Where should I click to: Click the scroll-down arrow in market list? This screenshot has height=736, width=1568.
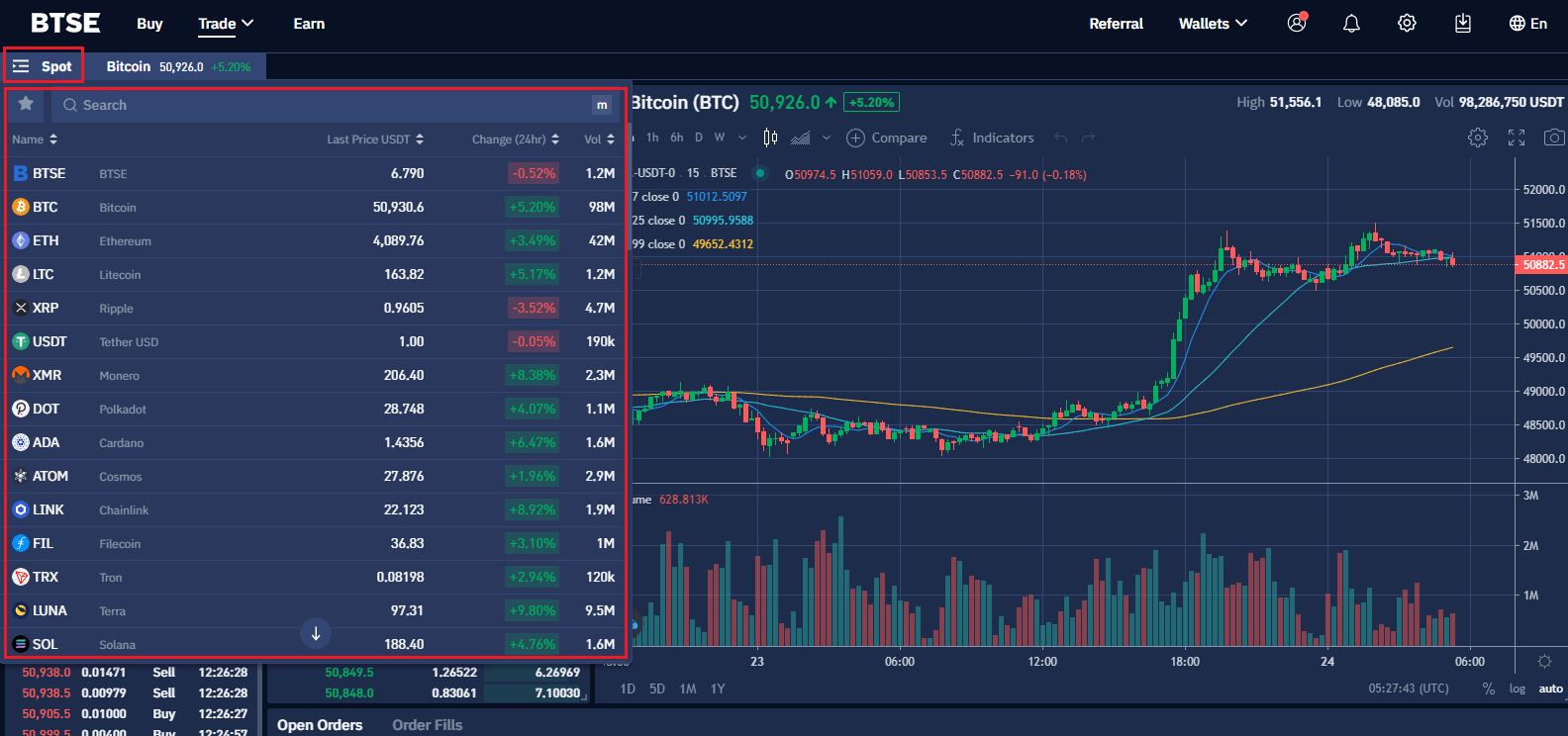point(316,633)
